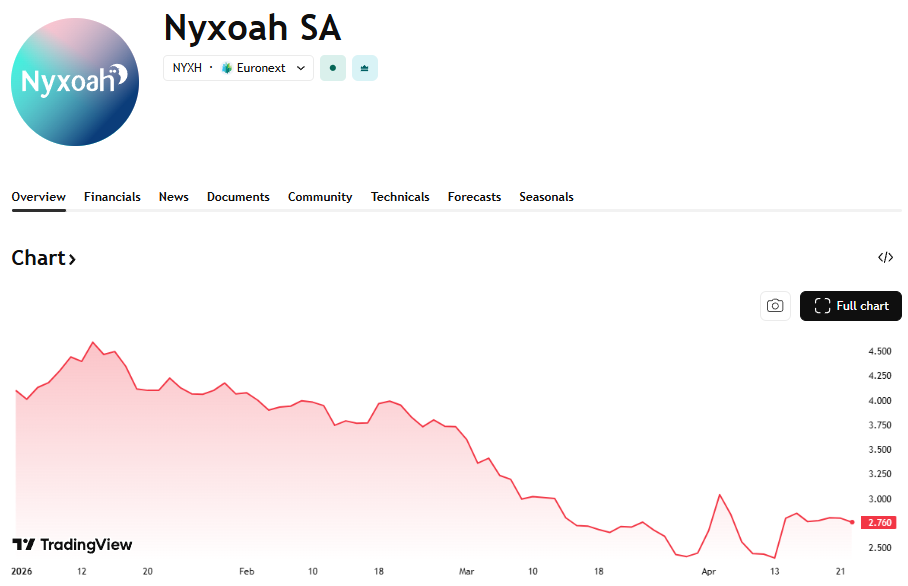Click the embed code icon
Viewport: 908px width, 586px height.
click(x=885, y=258)
